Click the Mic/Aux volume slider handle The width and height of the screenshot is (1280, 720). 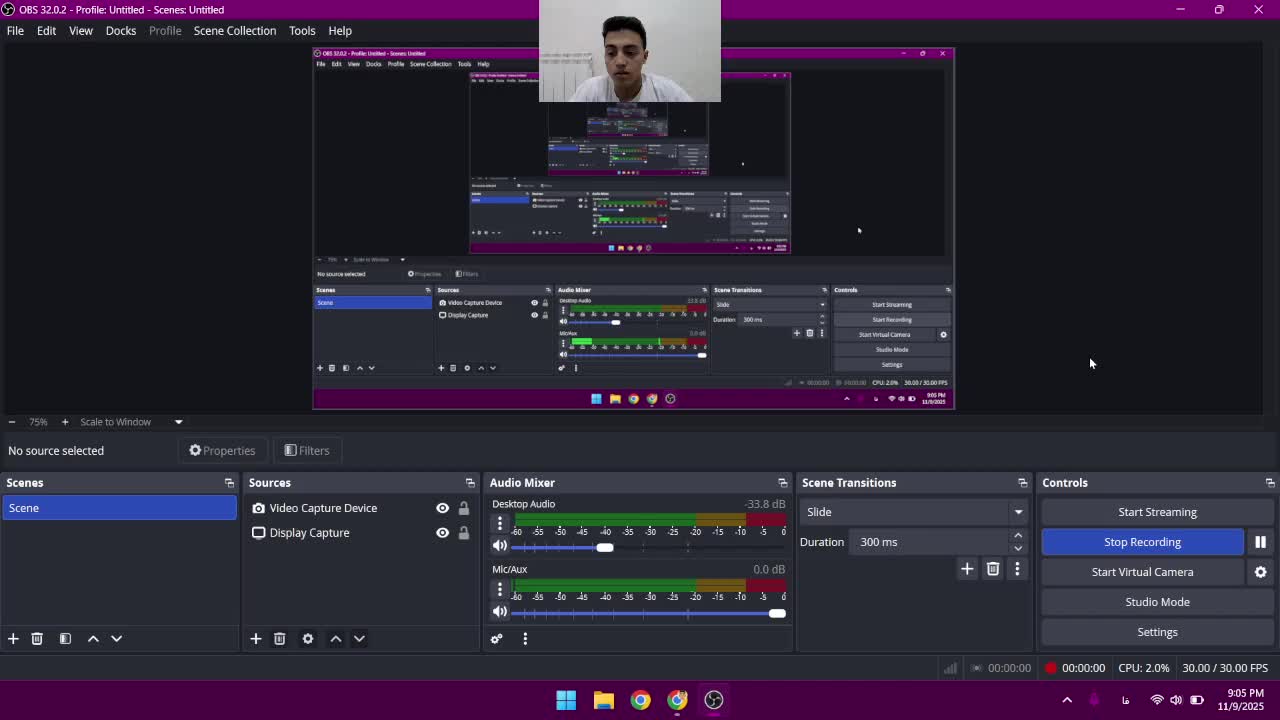[777, 613]
